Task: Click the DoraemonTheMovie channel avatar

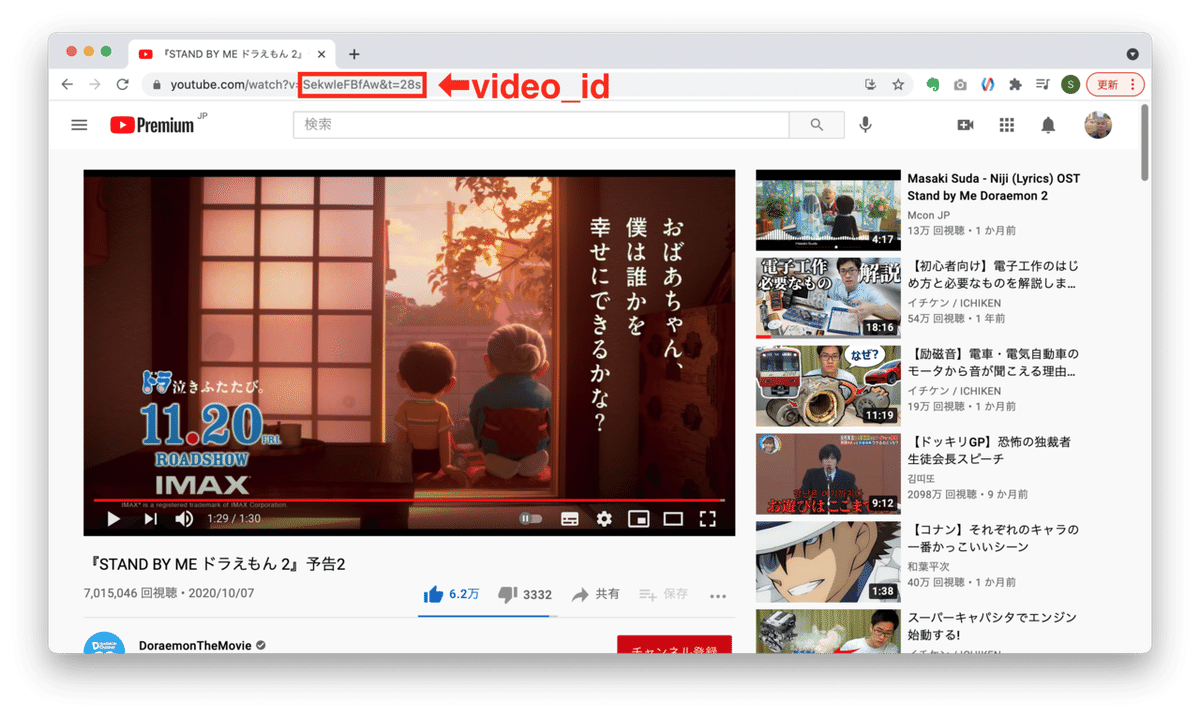Action: click(104, 643)
